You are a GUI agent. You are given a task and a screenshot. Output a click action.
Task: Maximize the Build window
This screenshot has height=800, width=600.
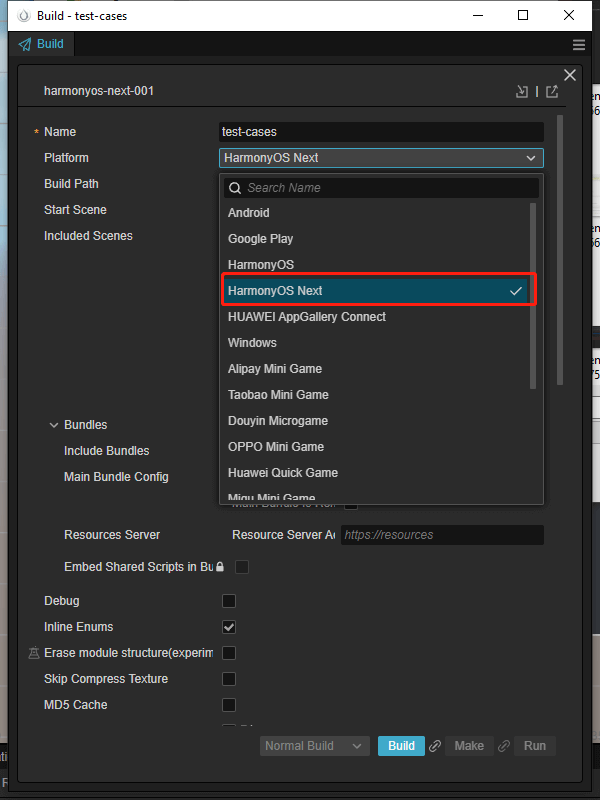523,15
